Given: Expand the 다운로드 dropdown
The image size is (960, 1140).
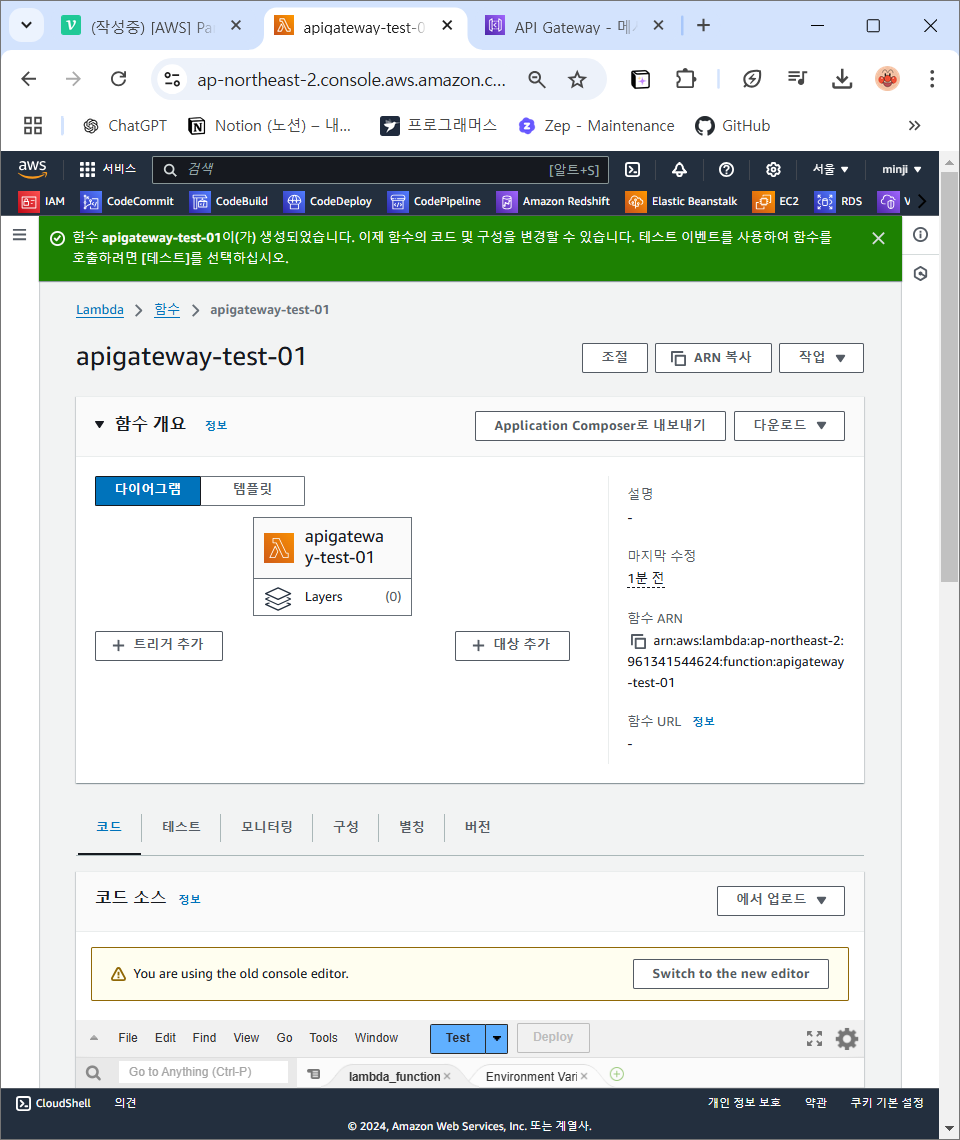Looking at the screenshot, I should pos(789,425).
